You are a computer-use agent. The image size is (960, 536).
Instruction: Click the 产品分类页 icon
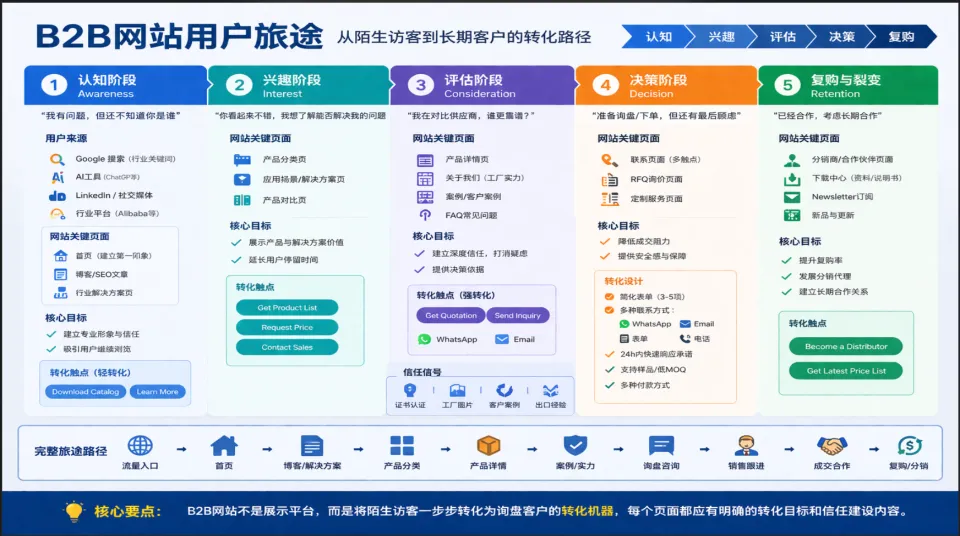[x=242, y=160]
